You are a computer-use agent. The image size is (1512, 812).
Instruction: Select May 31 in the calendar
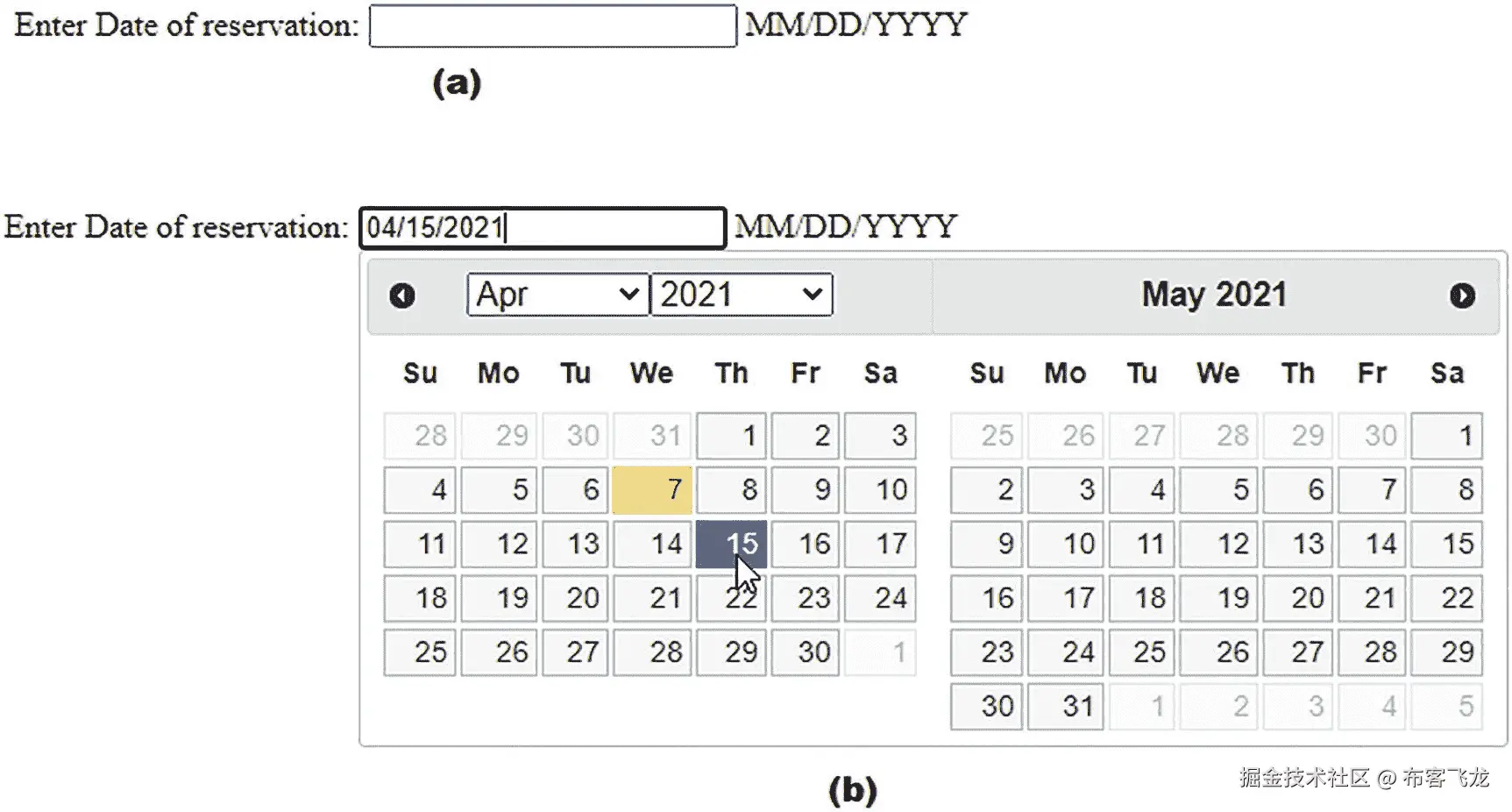coord(1065,706)
